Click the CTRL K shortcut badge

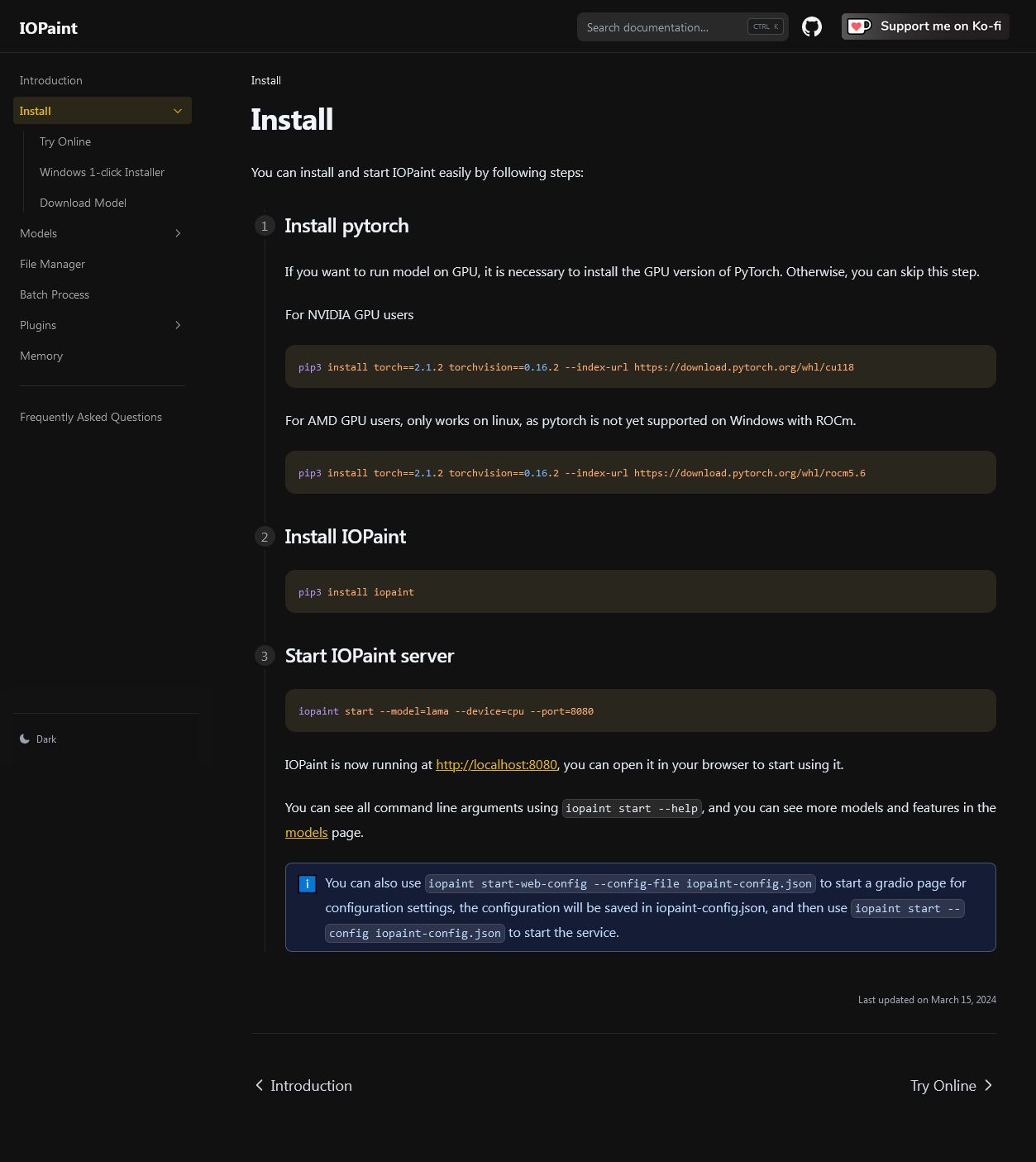[765, 26]
